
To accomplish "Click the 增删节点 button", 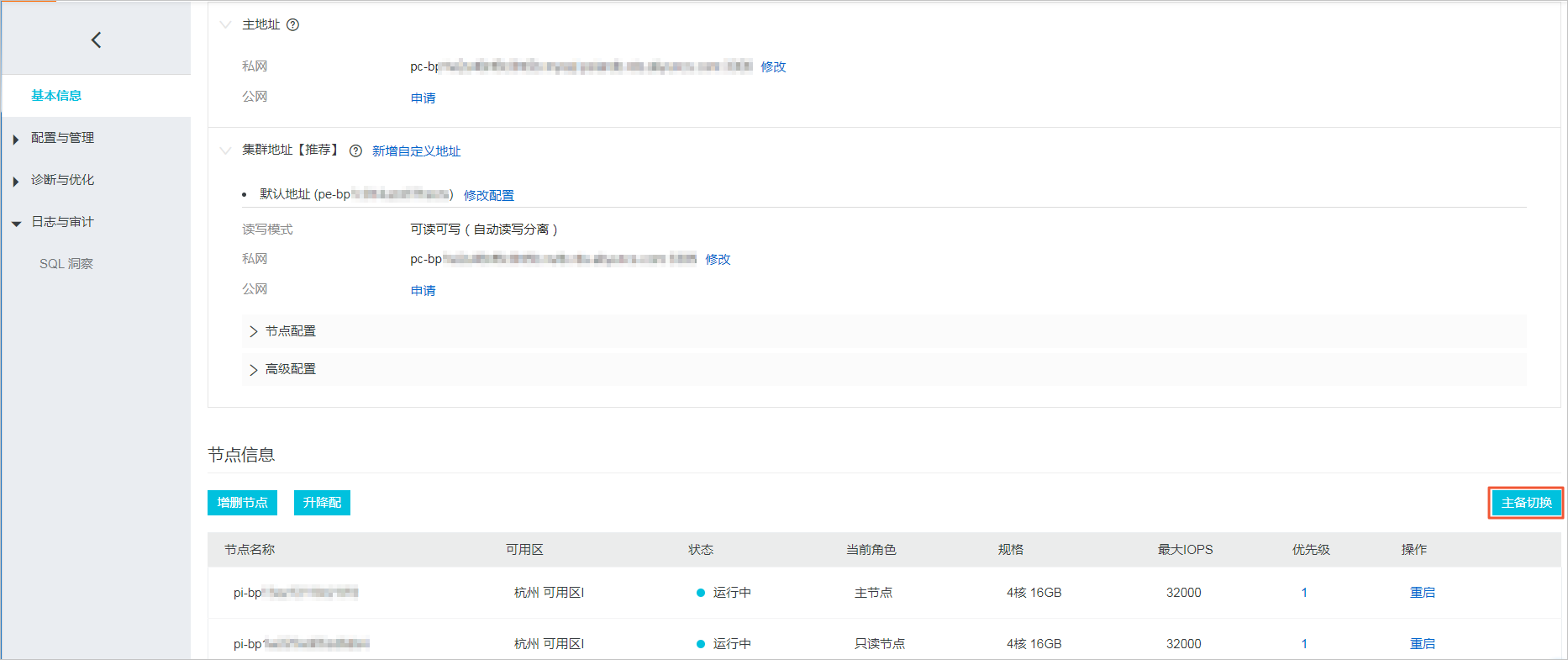I will 242,503.
